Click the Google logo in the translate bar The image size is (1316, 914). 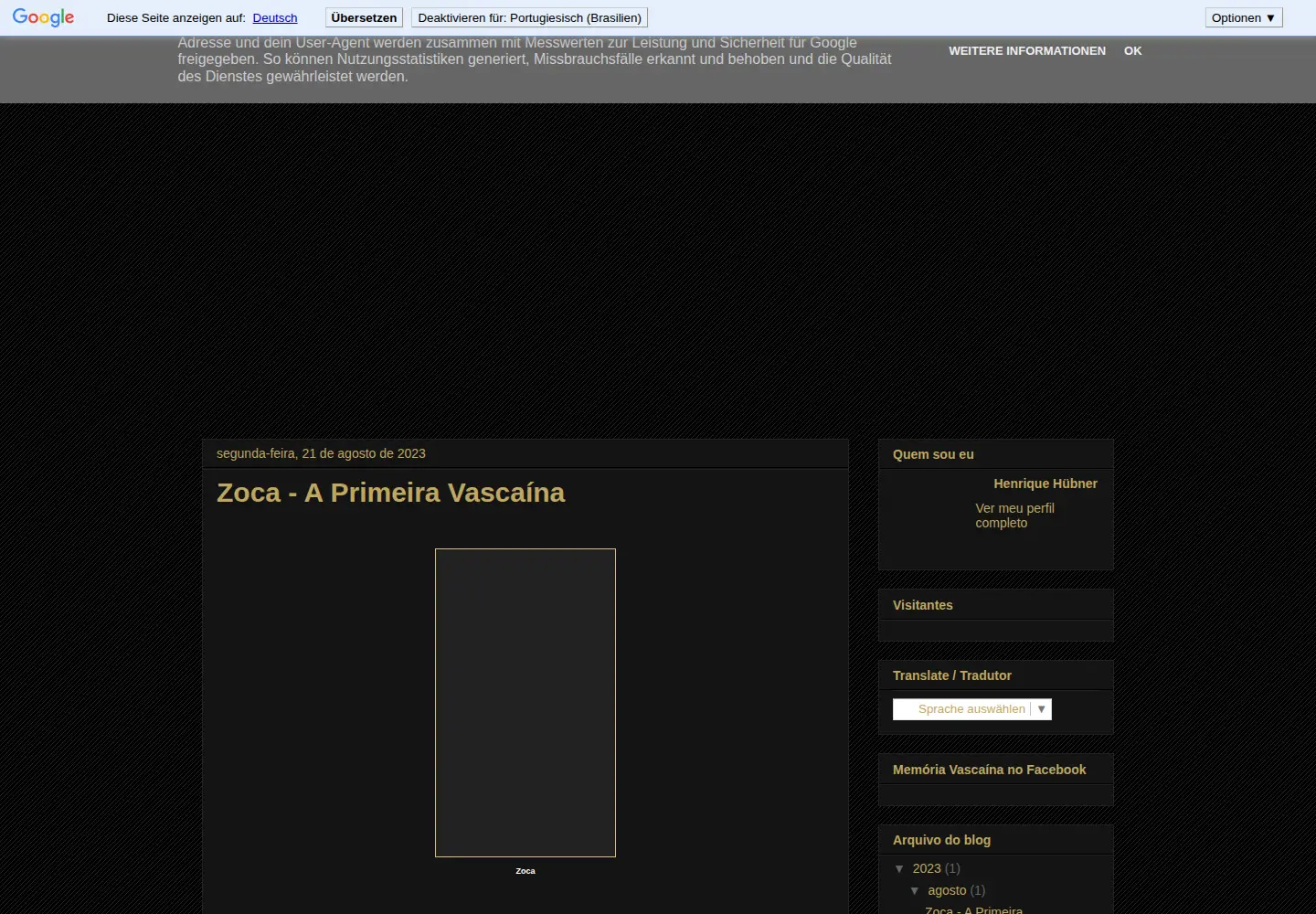(x=44, y=18)
